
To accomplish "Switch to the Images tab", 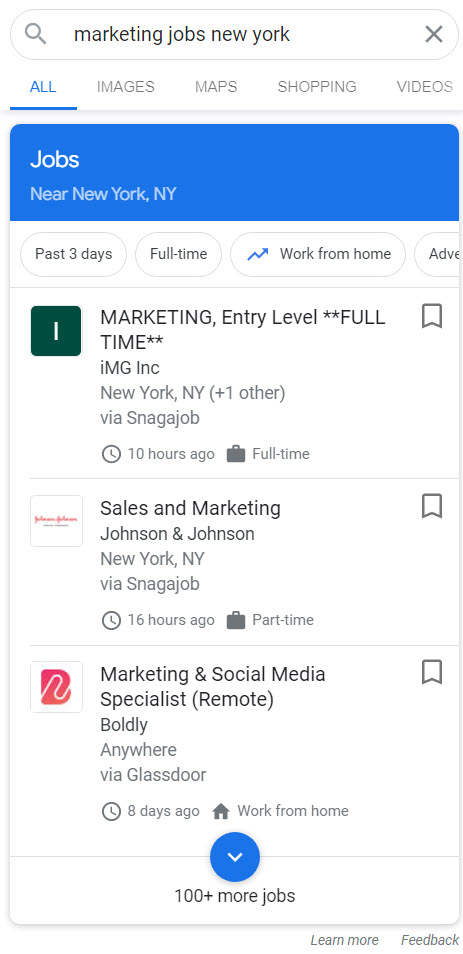I will (x=125, y=86).
